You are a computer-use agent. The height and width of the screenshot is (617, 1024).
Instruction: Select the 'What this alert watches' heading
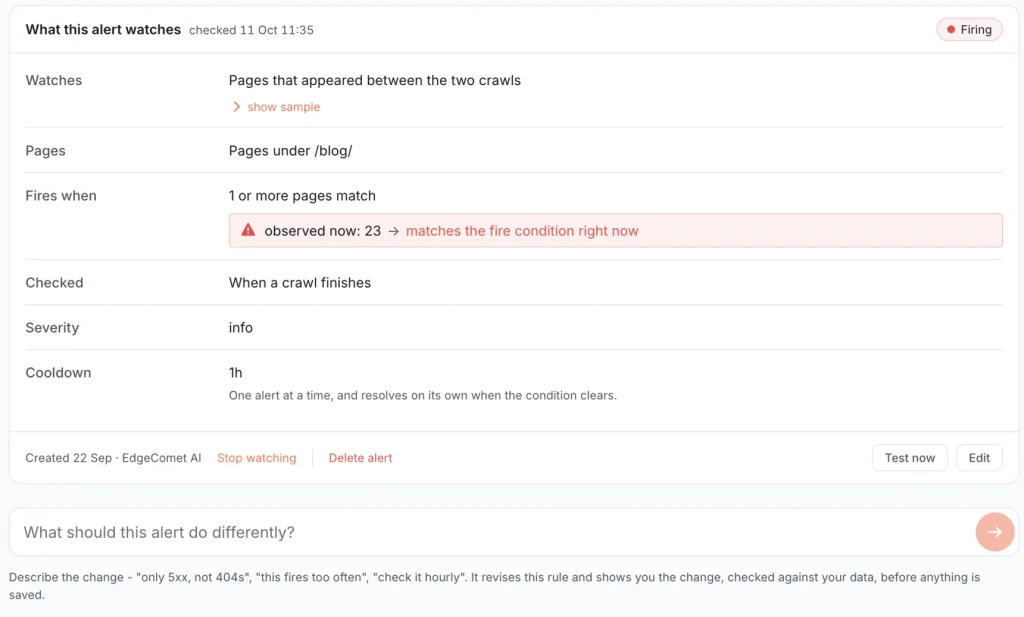pyautogui.click(x=103, y=29)
